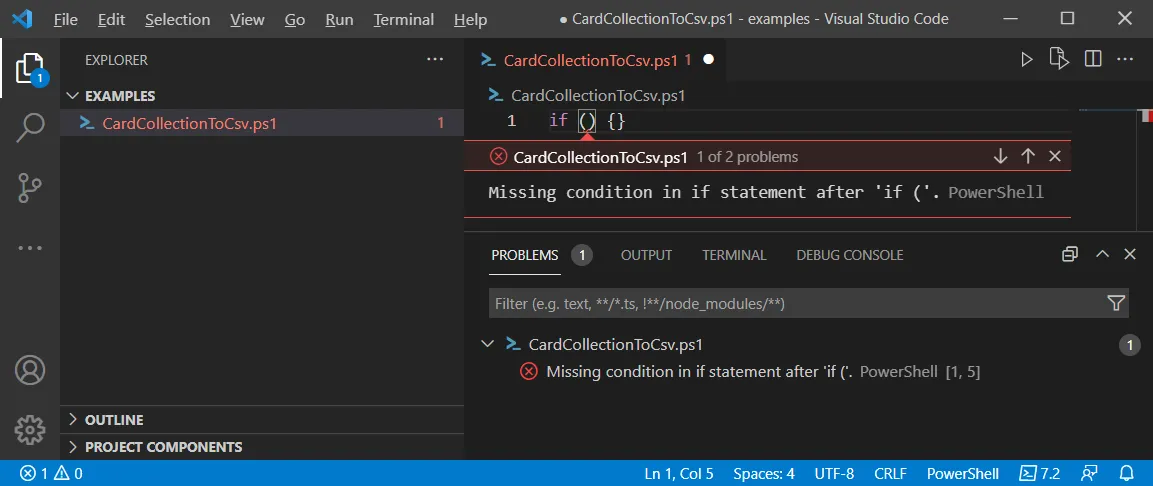This screenshot has height=486, width=1153.
Task: Open the View menu
Action: pyautogui.click(x=247, y=19)
